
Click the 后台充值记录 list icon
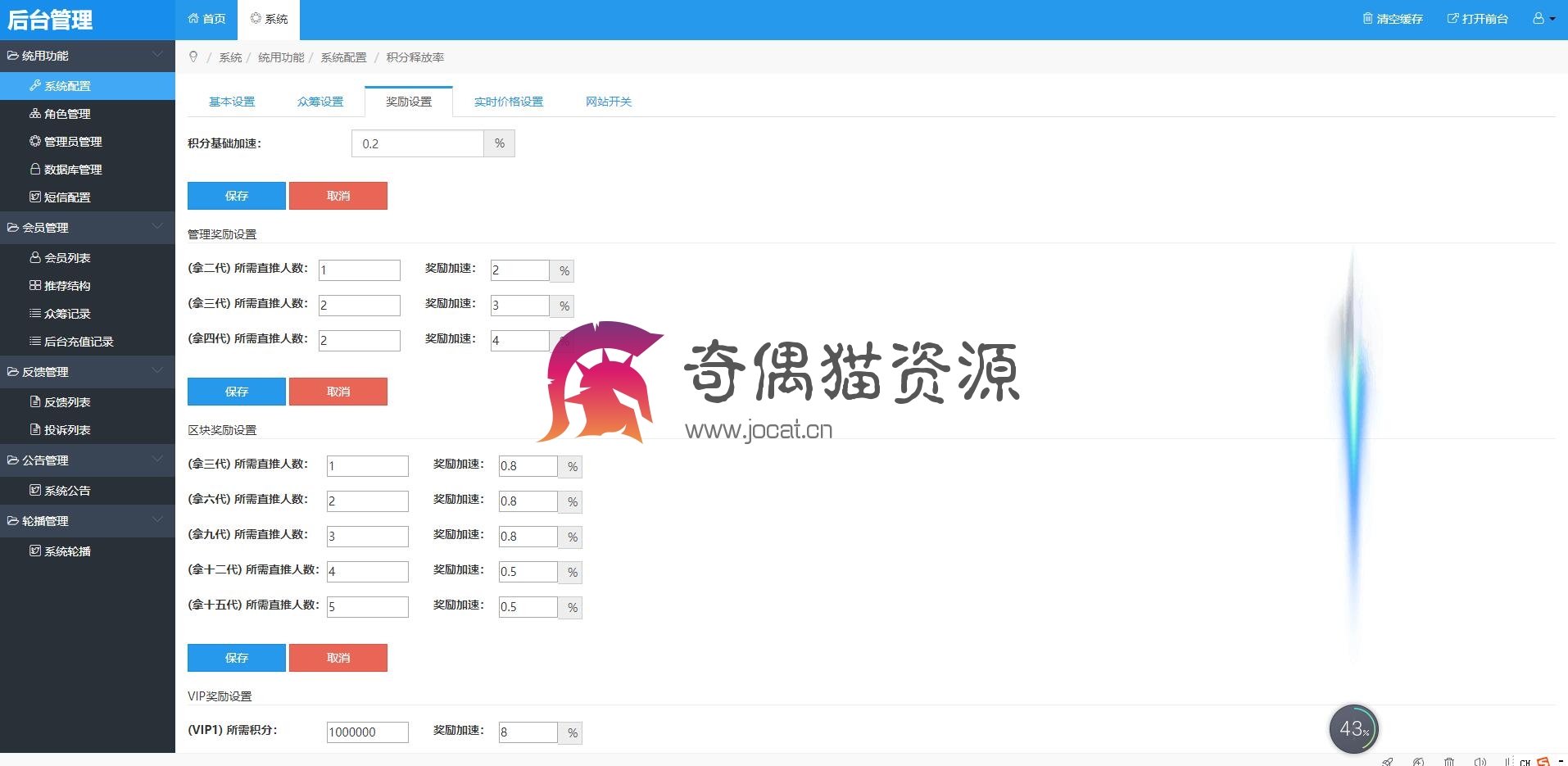35,341
